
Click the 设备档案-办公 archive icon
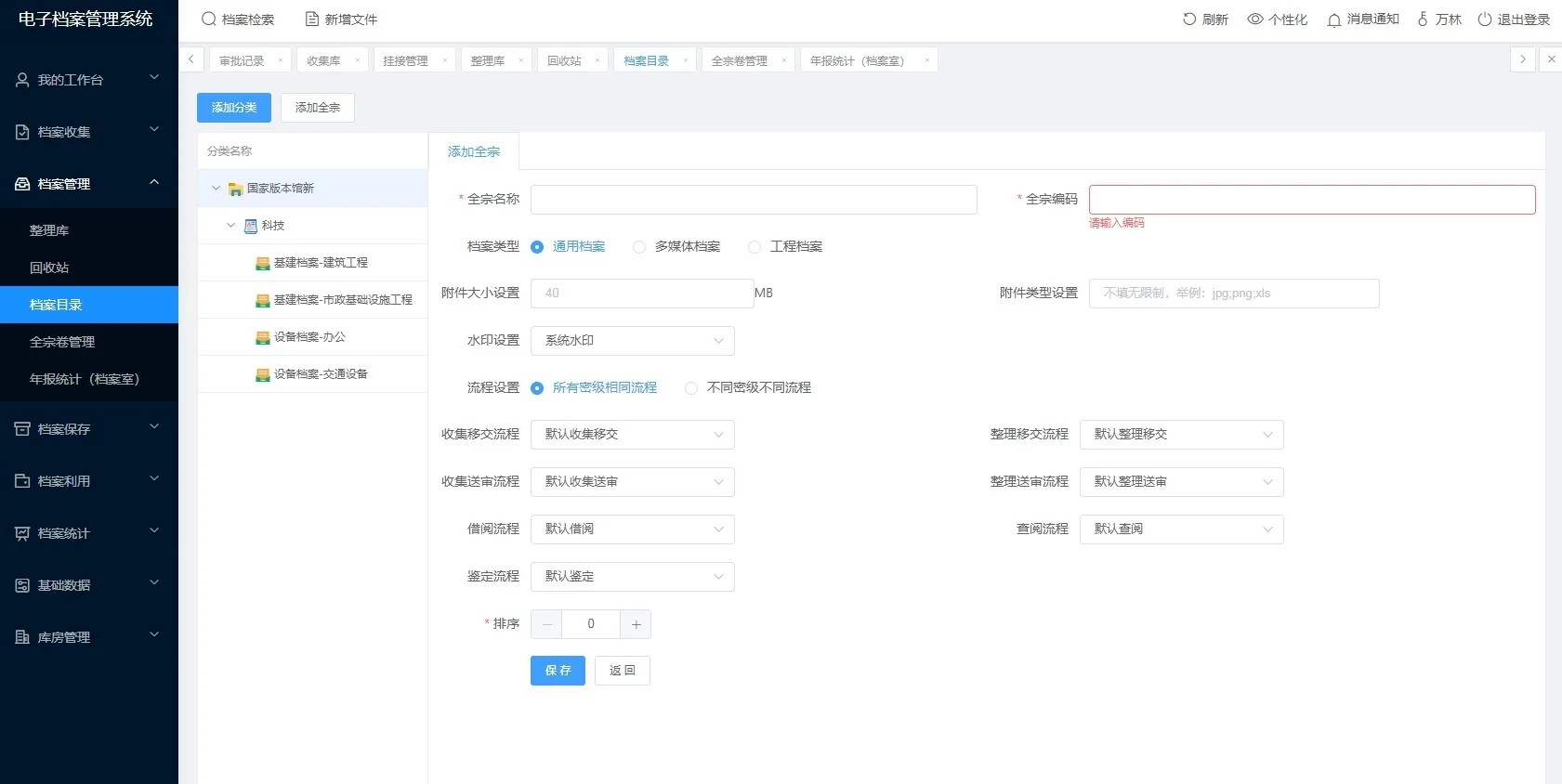pos(263,337)
